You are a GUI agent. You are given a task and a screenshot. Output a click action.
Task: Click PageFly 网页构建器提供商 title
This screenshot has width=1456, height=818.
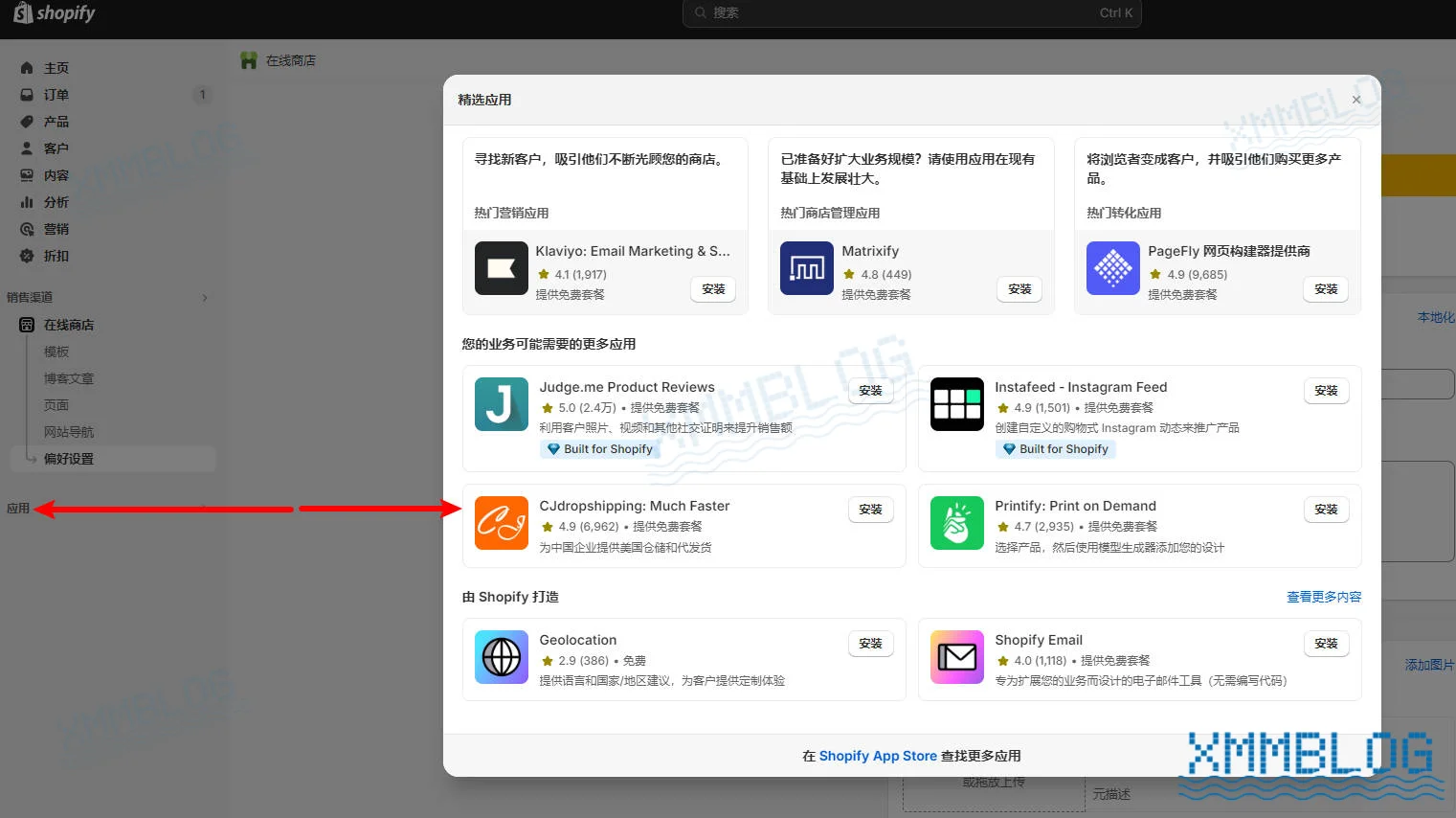click(1229, 251)
